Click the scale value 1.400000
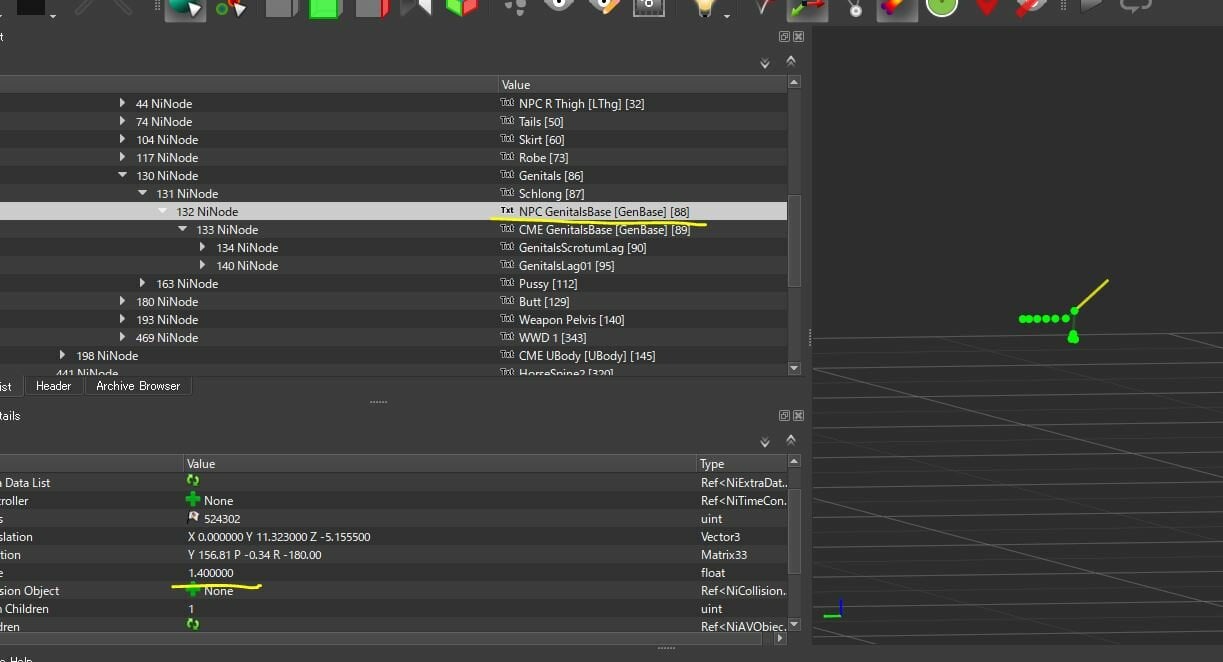The height and width of the screenshot is (662, 1223). (x=211, y=573)
